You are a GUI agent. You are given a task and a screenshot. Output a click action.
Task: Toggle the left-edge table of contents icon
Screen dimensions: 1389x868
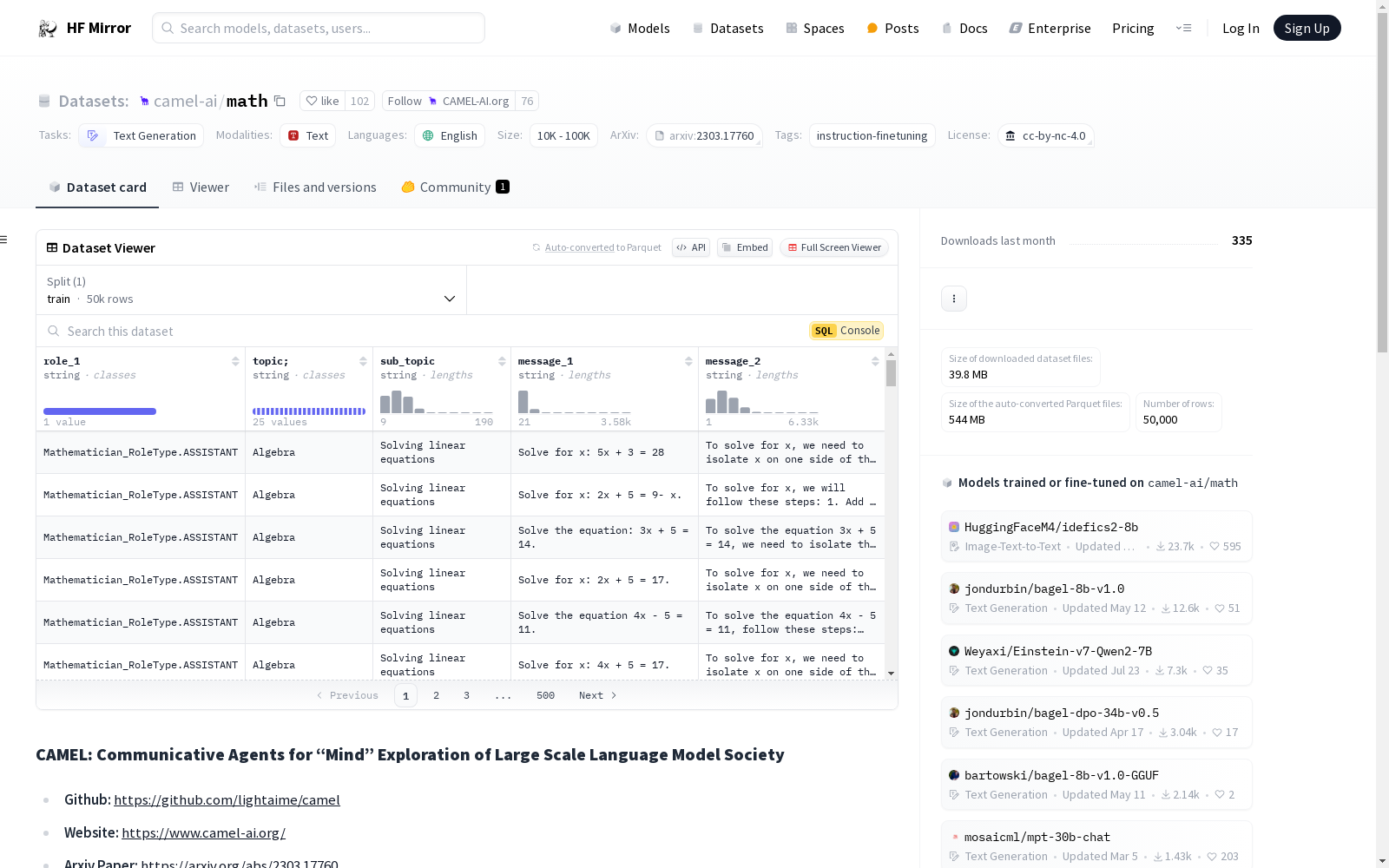[4, 240]
